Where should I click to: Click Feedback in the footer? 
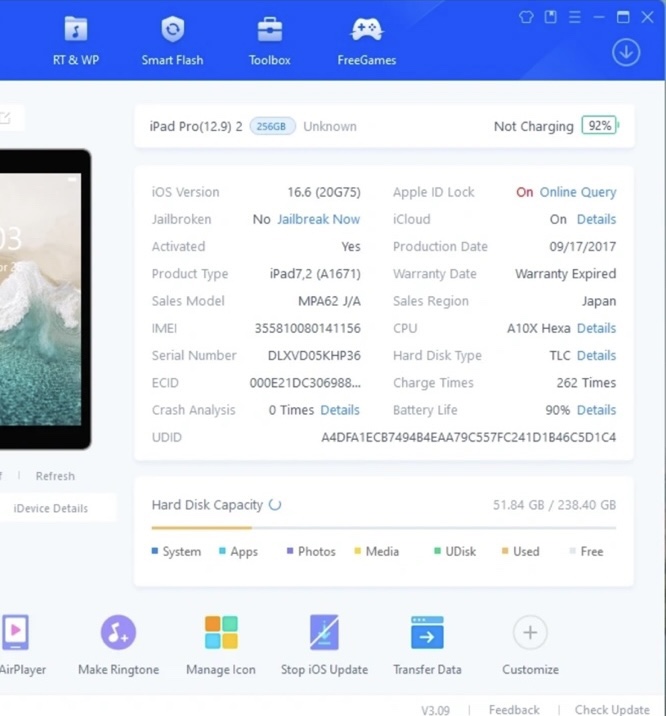514,710
